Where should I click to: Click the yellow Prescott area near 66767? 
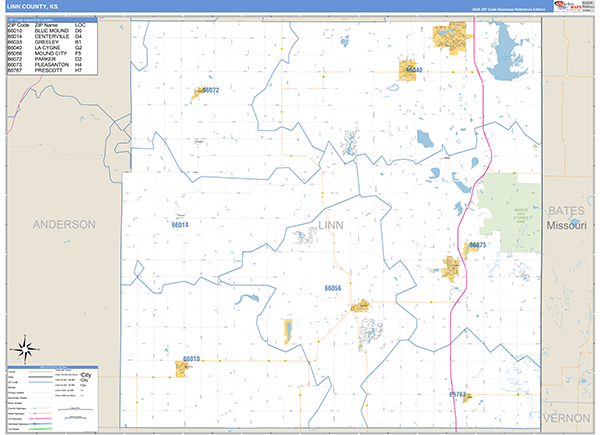(x=467, y=398)
